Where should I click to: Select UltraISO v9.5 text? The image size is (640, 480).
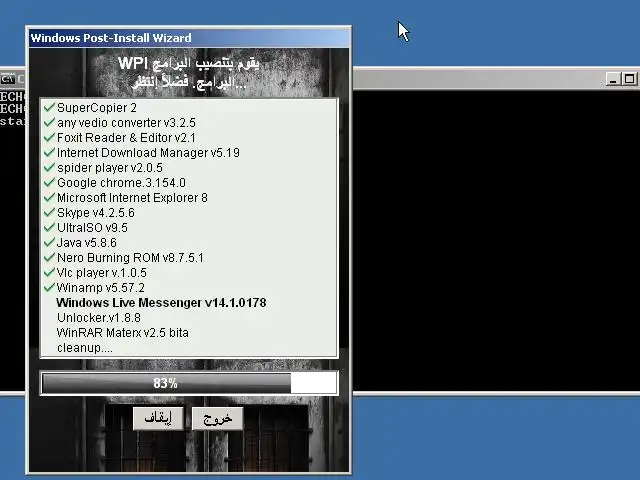(92, 228)
